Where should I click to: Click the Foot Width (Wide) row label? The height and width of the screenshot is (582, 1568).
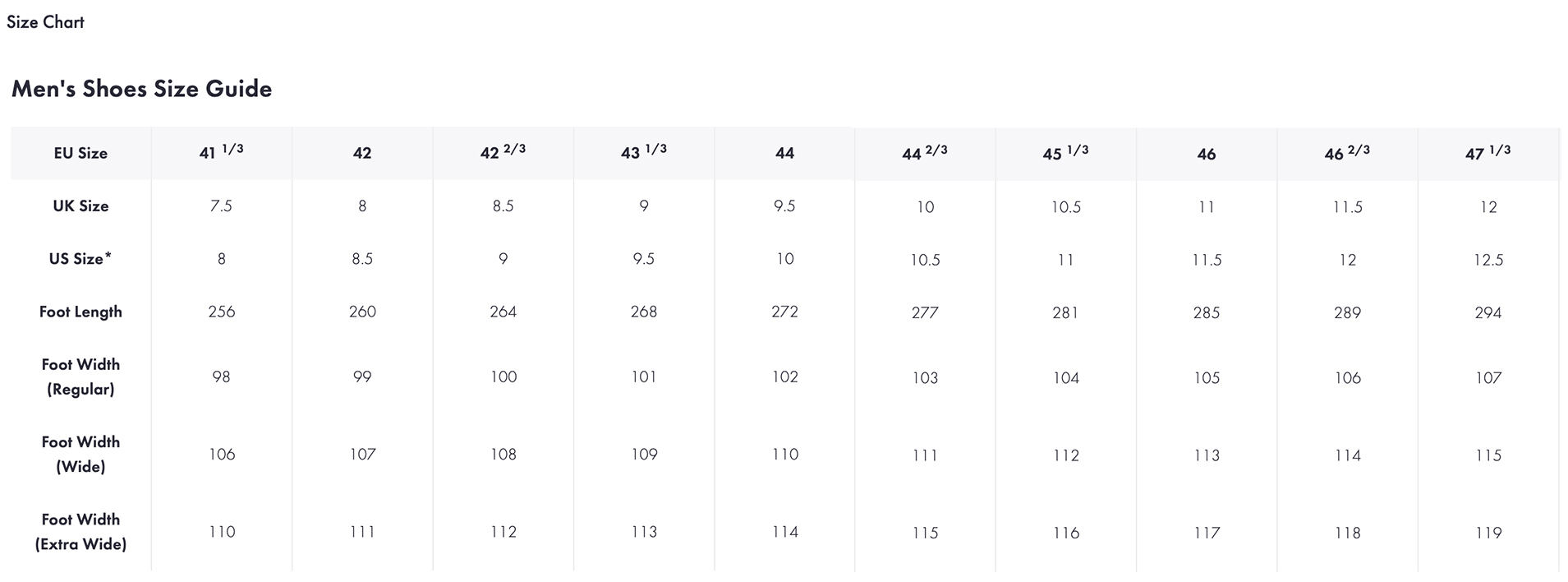(x=80, y=454)
